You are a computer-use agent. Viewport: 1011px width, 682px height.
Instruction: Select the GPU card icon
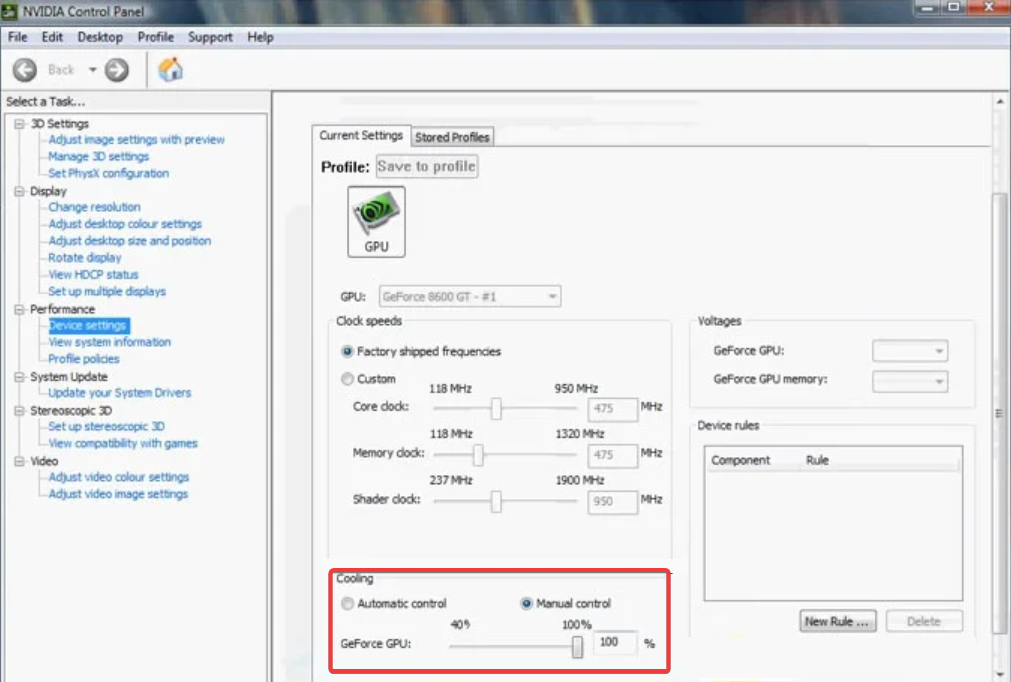click(x=377, y=222)
